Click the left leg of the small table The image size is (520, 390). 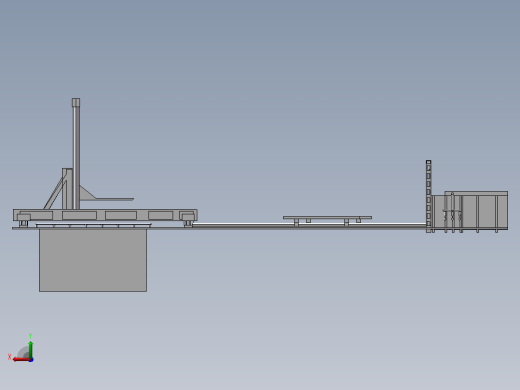[x=296, y=222]
